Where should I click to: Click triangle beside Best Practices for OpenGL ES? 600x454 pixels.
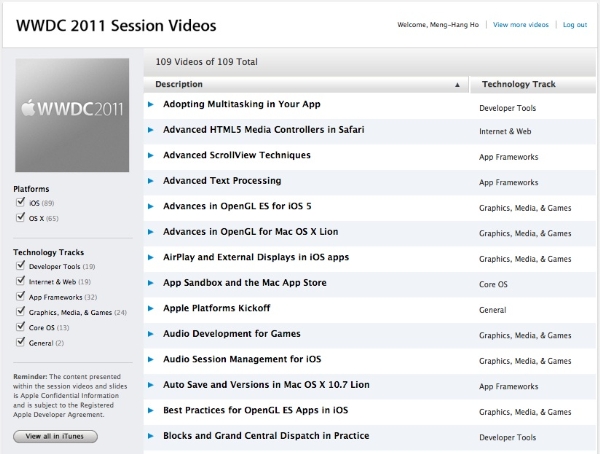pos(151,410)
